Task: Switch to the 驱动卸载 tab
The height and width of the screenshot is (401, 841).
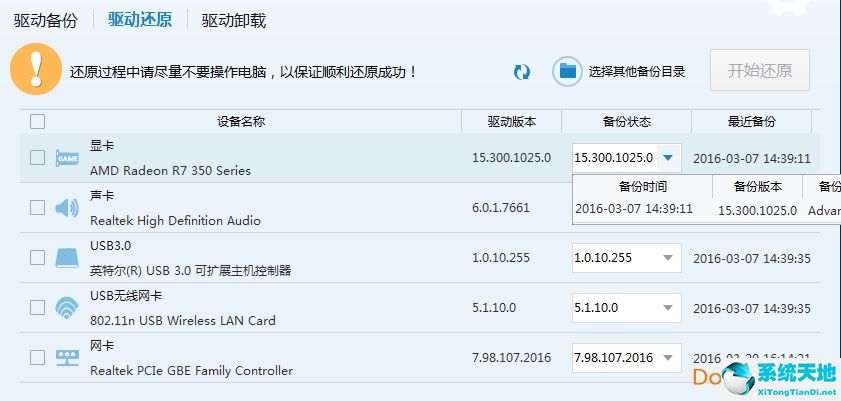Action: click(234, 20)
